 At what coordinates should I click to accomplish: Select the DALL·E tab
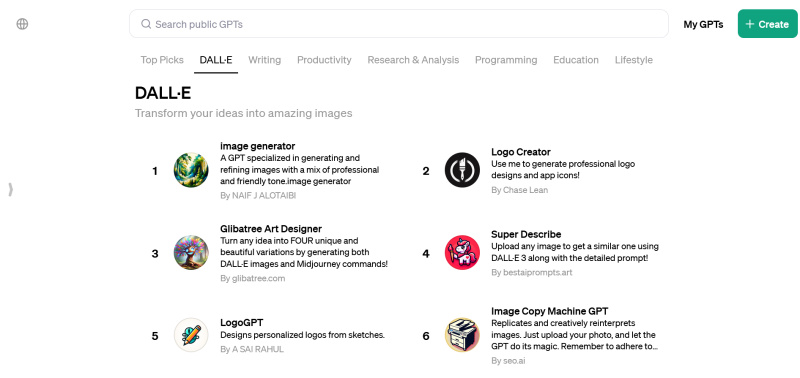coord(216,60)
